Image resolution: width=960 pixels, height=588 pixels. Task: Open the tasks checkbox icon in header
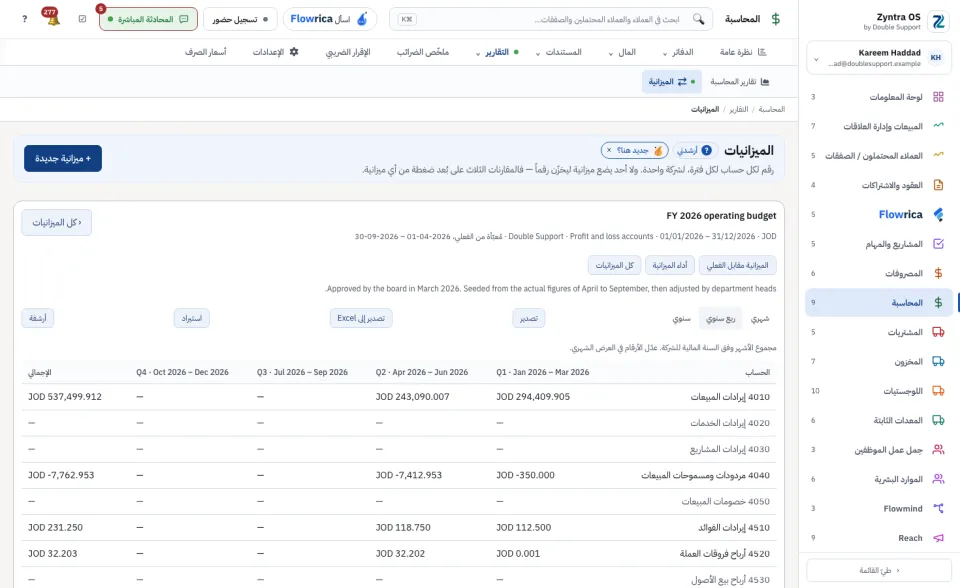[83, 19]
